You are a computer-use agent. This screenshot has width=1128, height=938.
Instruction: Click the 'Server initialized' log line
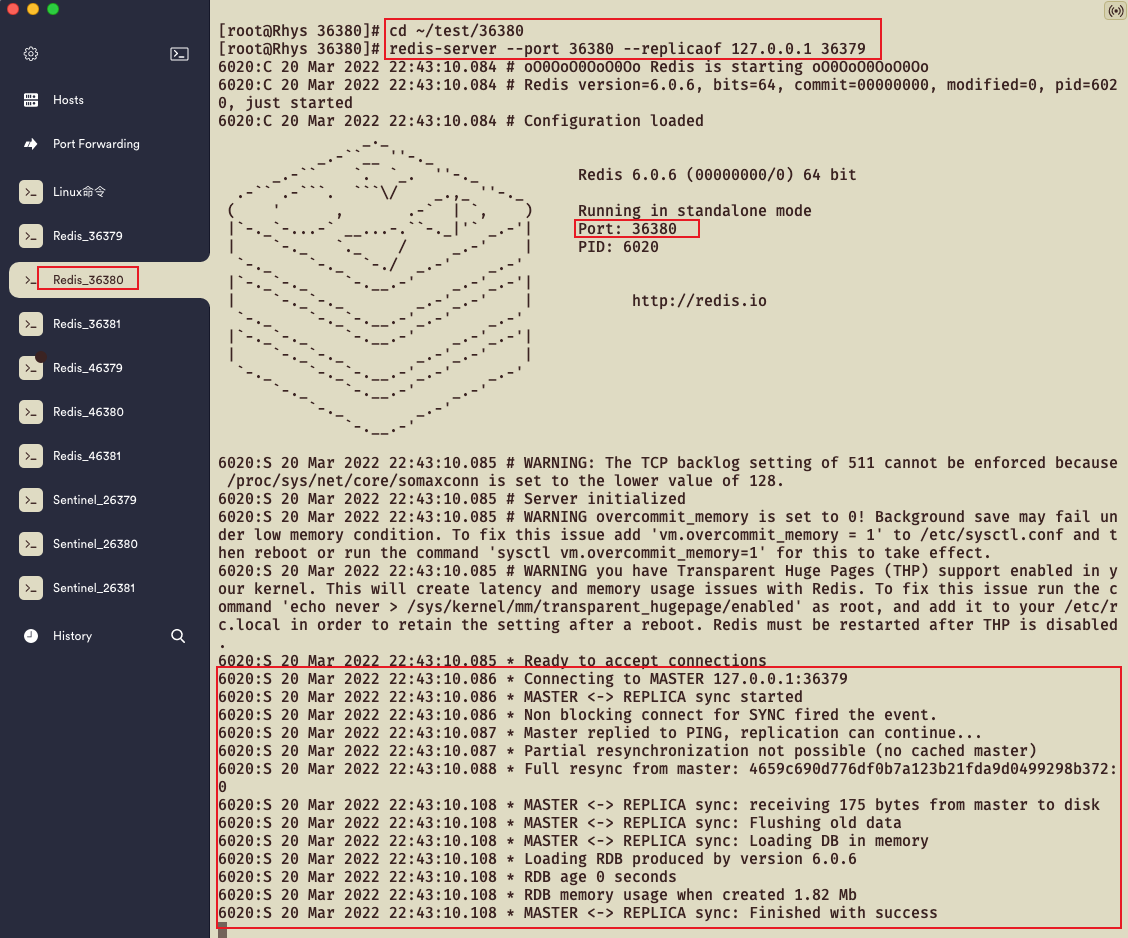click(x=452, y=498)
